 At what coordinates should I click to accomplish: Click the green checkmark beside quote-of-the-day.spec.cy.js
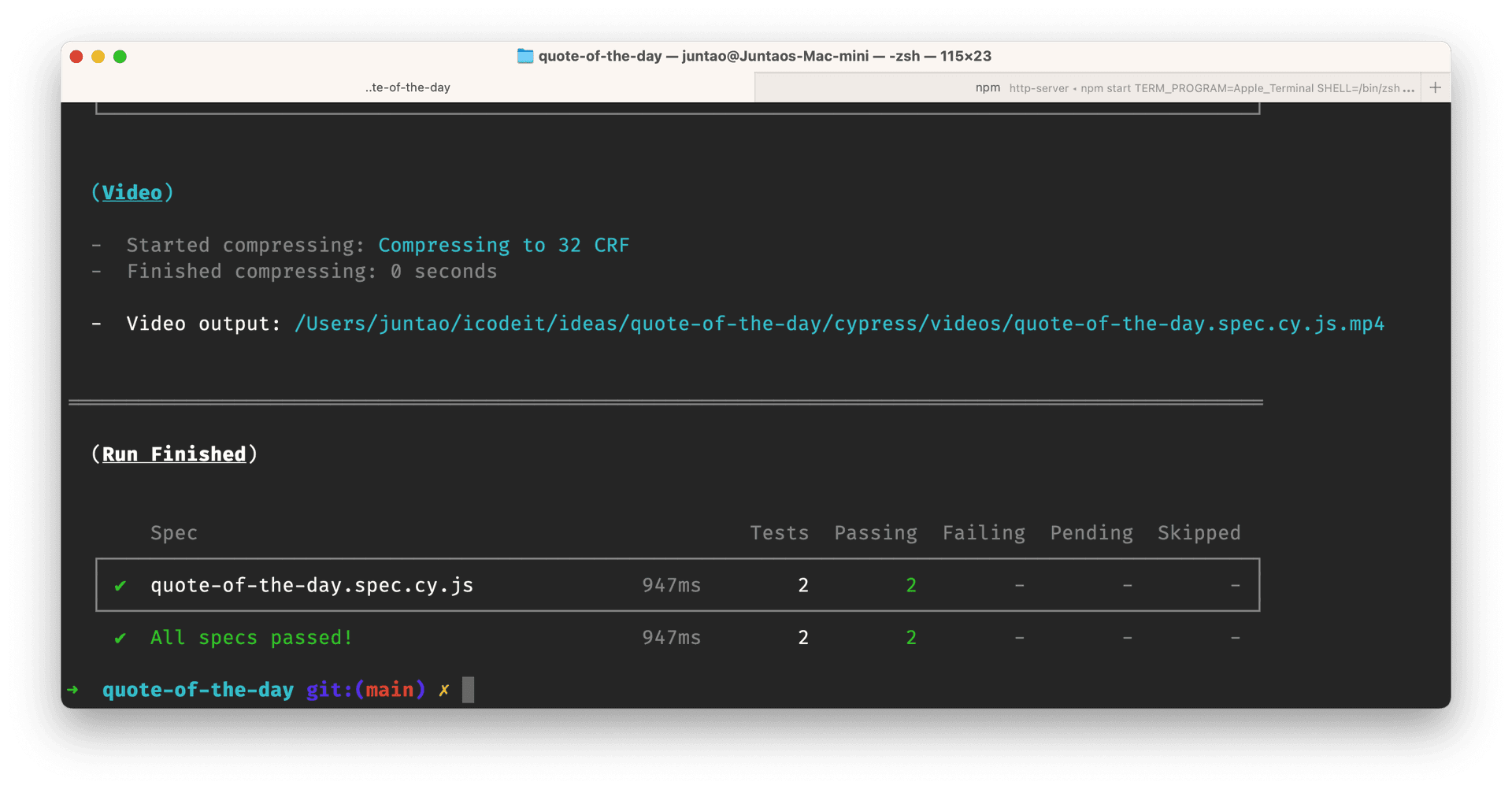120,585
